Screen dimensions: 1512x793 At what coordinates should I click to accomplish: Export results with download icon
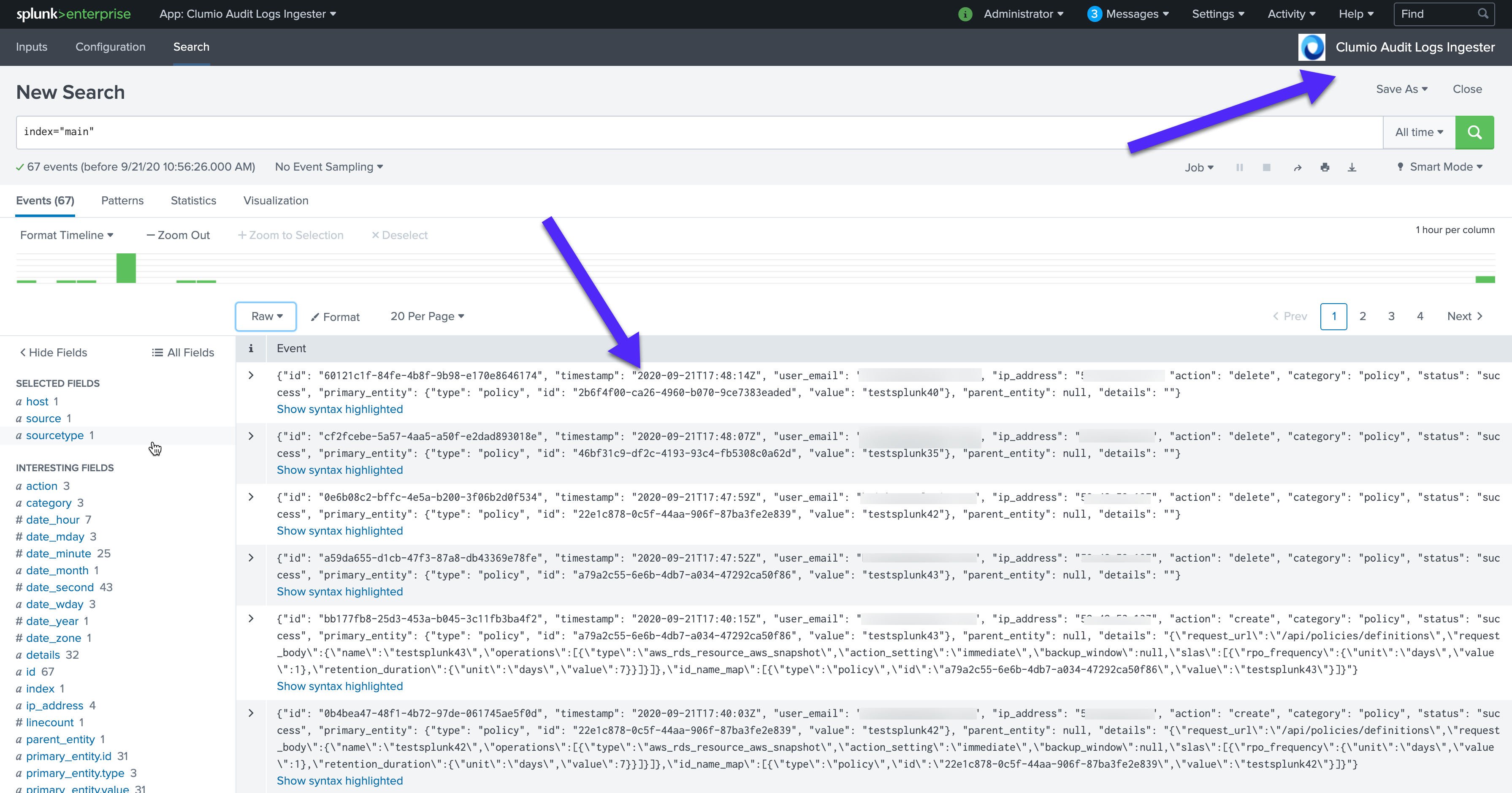tap(1352, 167)
